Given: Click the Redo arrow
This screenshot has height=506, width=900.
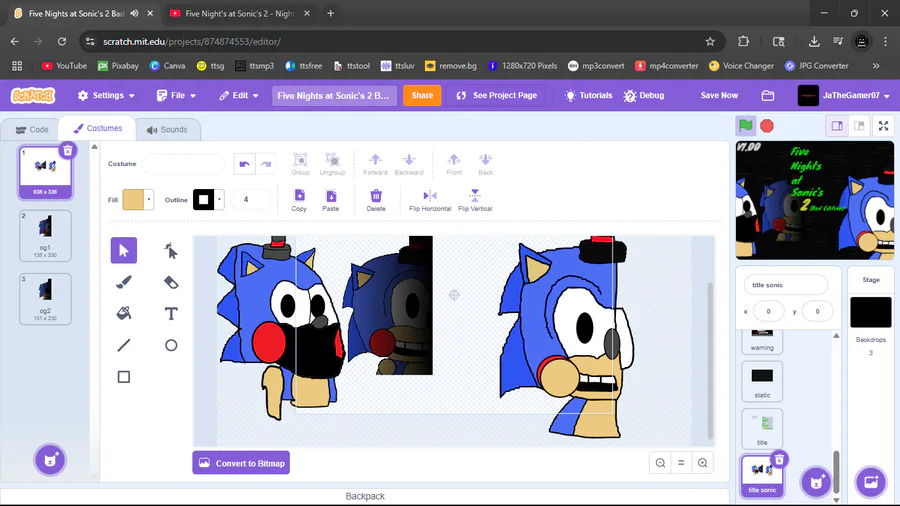Looking at the screenshot, I should coord(266,164).
